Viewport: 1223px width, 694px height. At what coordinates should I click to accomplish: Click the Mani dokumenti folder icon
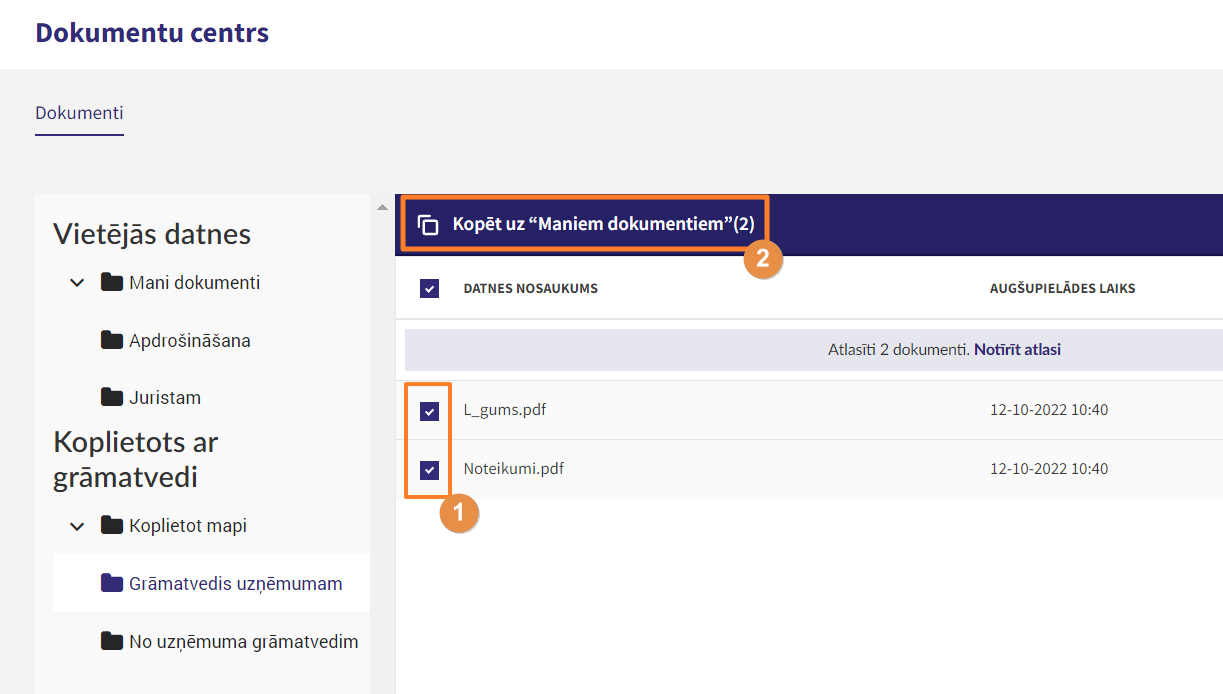pyautogui.click(x=112, y=283)
